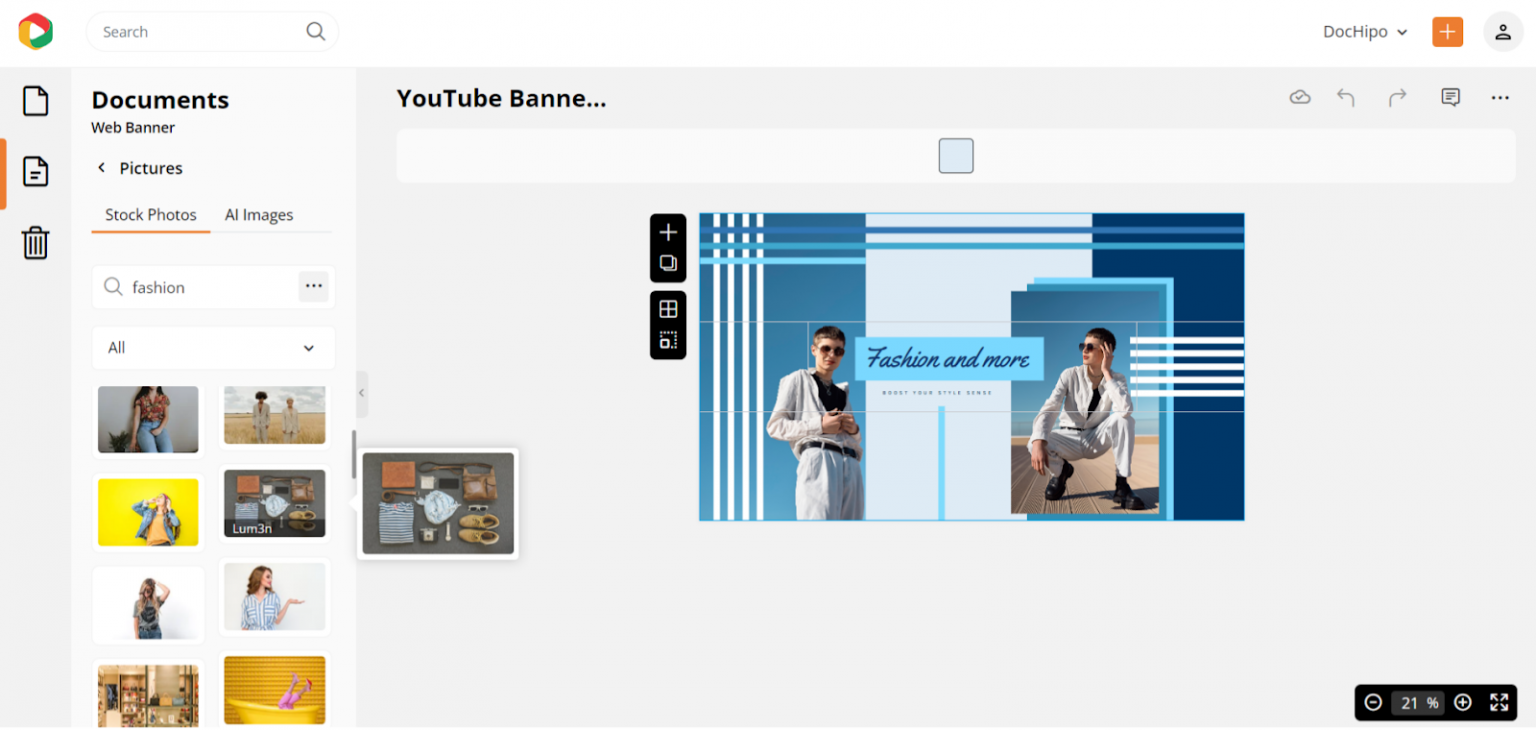Click the Undo icon
1536x730 pixels.
coord(1346,97)
